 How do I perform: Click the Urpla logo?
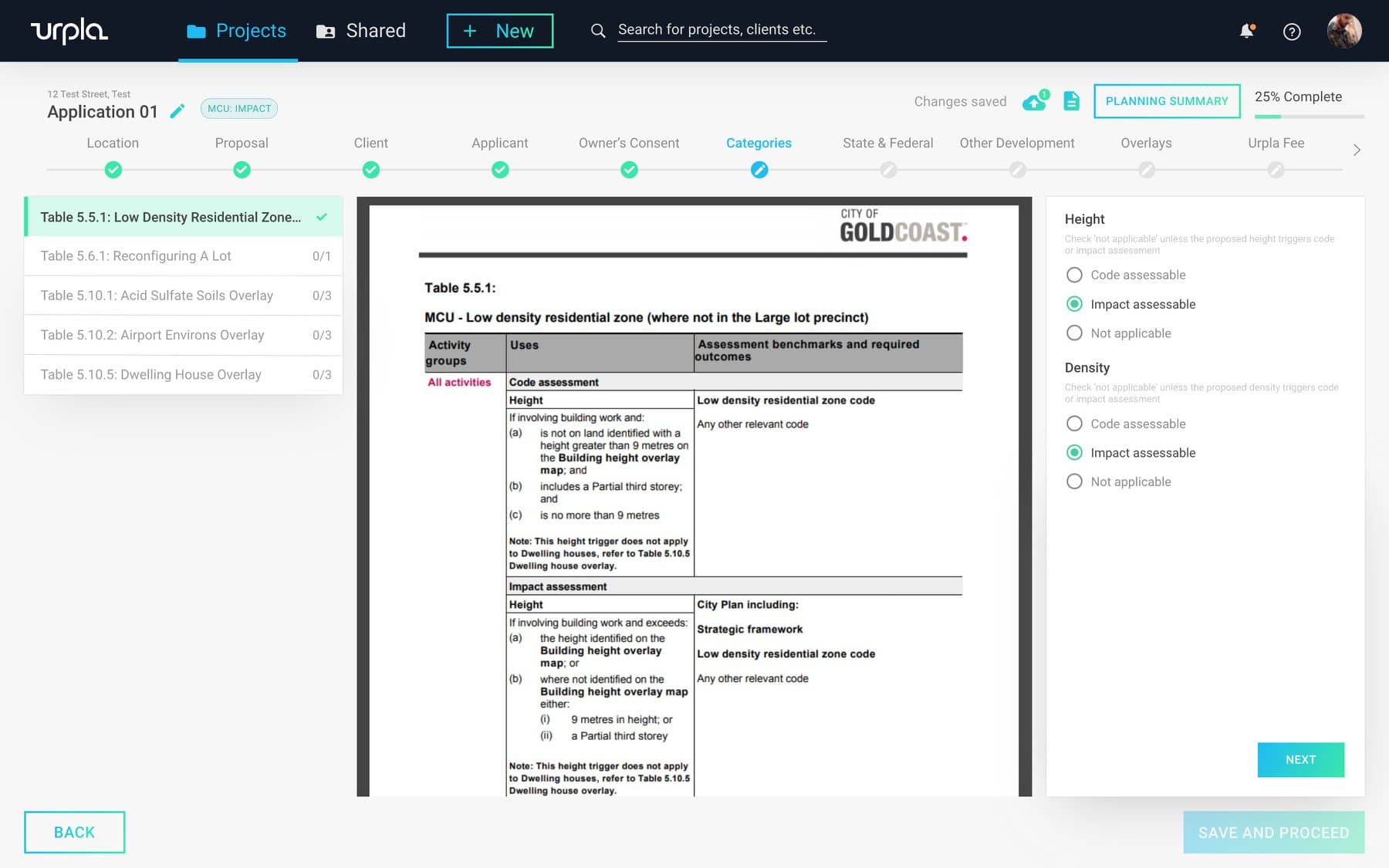coord(69,31)
